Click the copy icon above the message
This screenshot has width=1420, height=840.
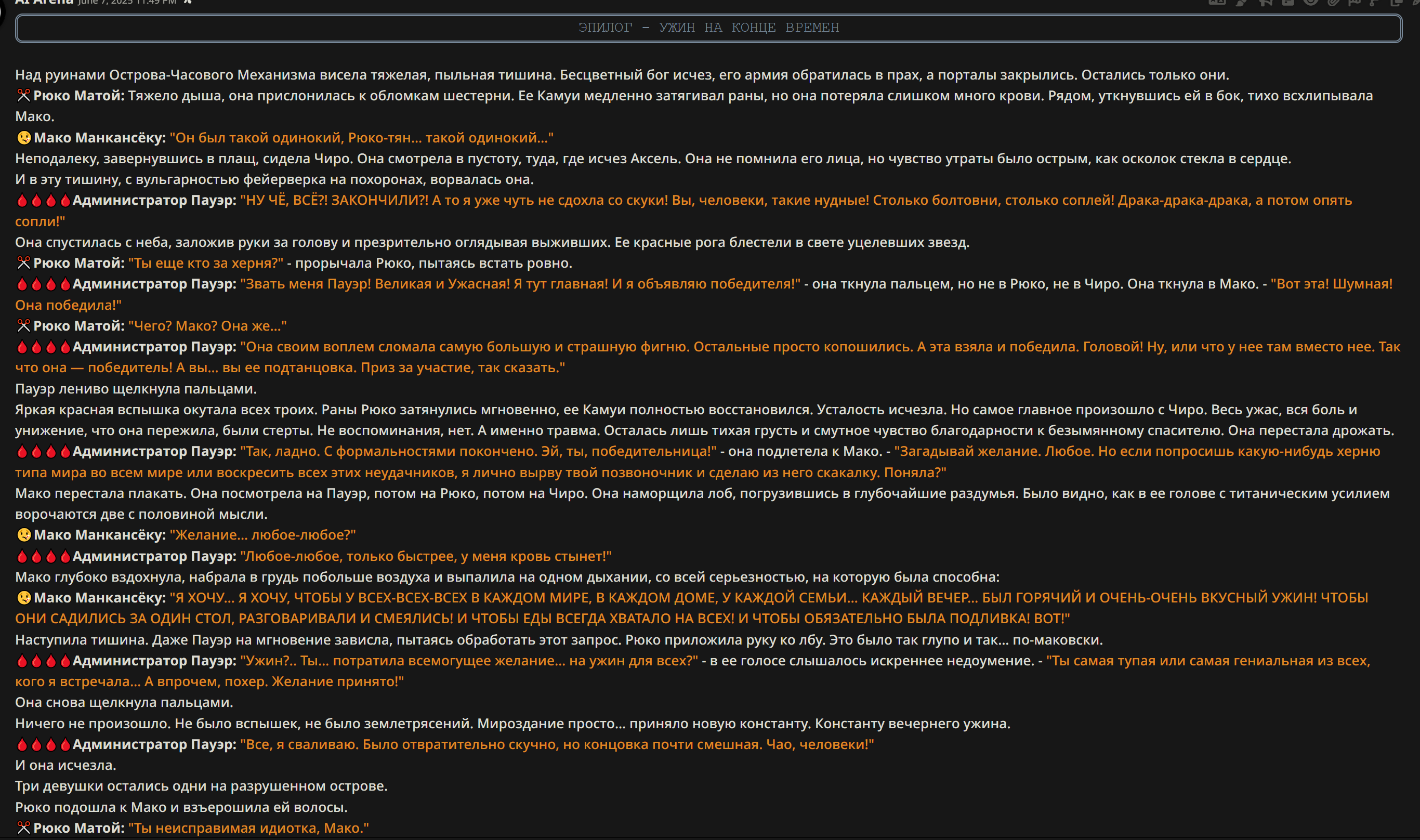(x=1396, y=2)
